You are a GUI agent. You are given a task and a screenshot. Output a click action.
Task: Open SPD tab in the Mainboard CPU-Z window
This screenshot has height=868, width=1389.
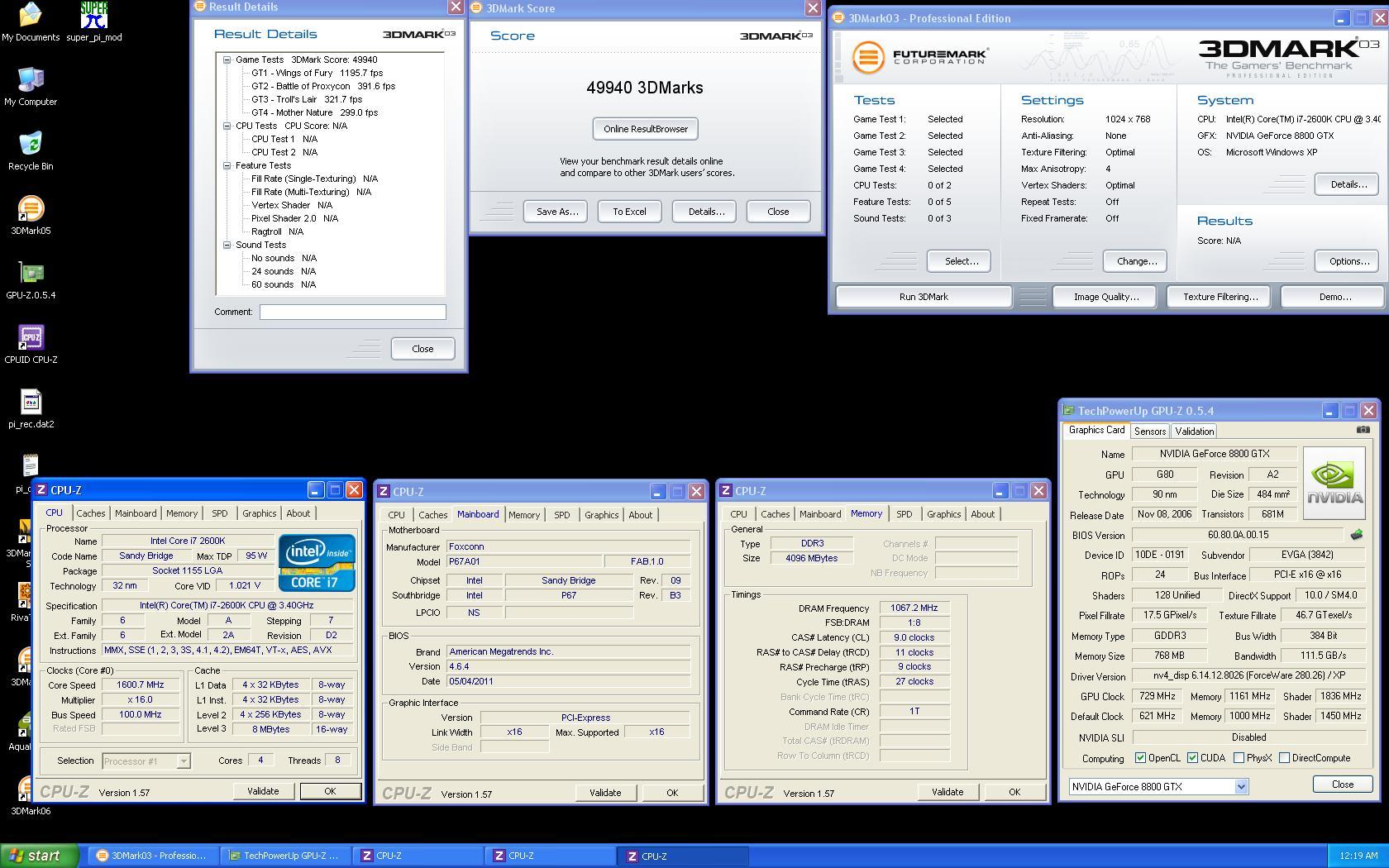point(561,515)
